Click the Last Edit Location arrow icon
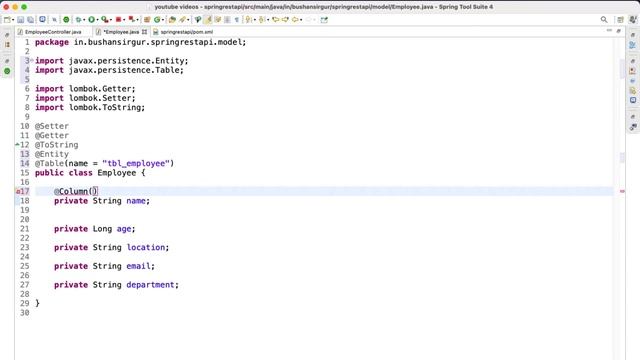Screen dimensions: 640x360 click(x=276, y=20)
